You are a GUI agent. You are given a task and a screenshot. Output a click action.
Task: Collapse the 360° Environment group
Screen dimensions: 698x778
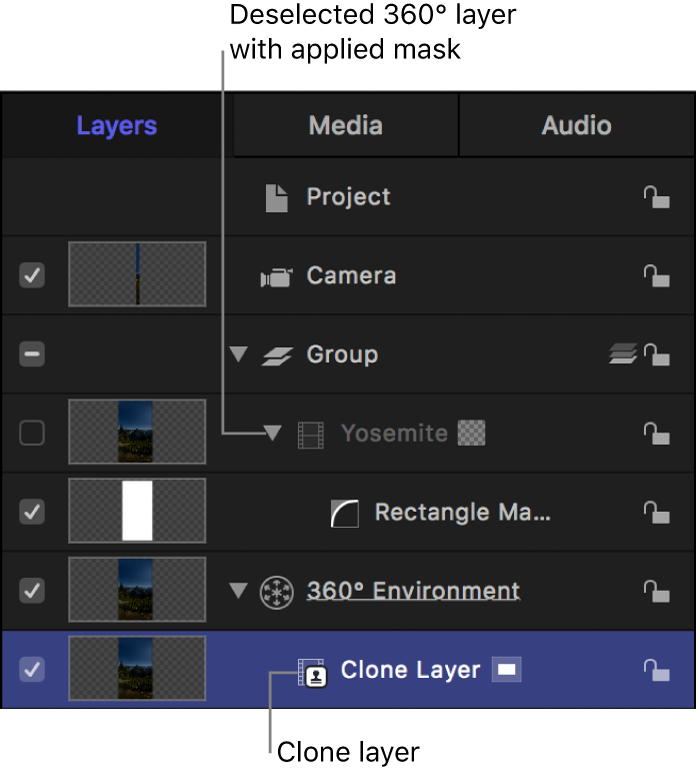coord(238,590)
